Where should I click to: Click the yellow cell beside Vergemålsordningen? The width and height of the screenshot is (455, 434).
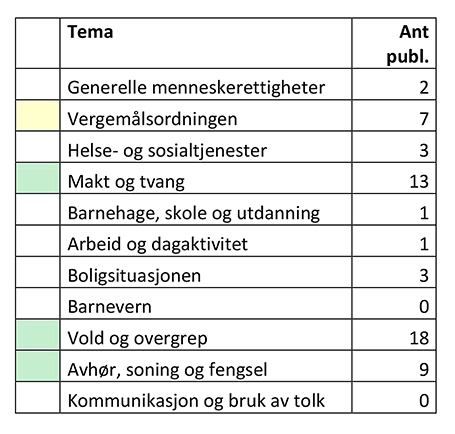[x=38, y=116]
